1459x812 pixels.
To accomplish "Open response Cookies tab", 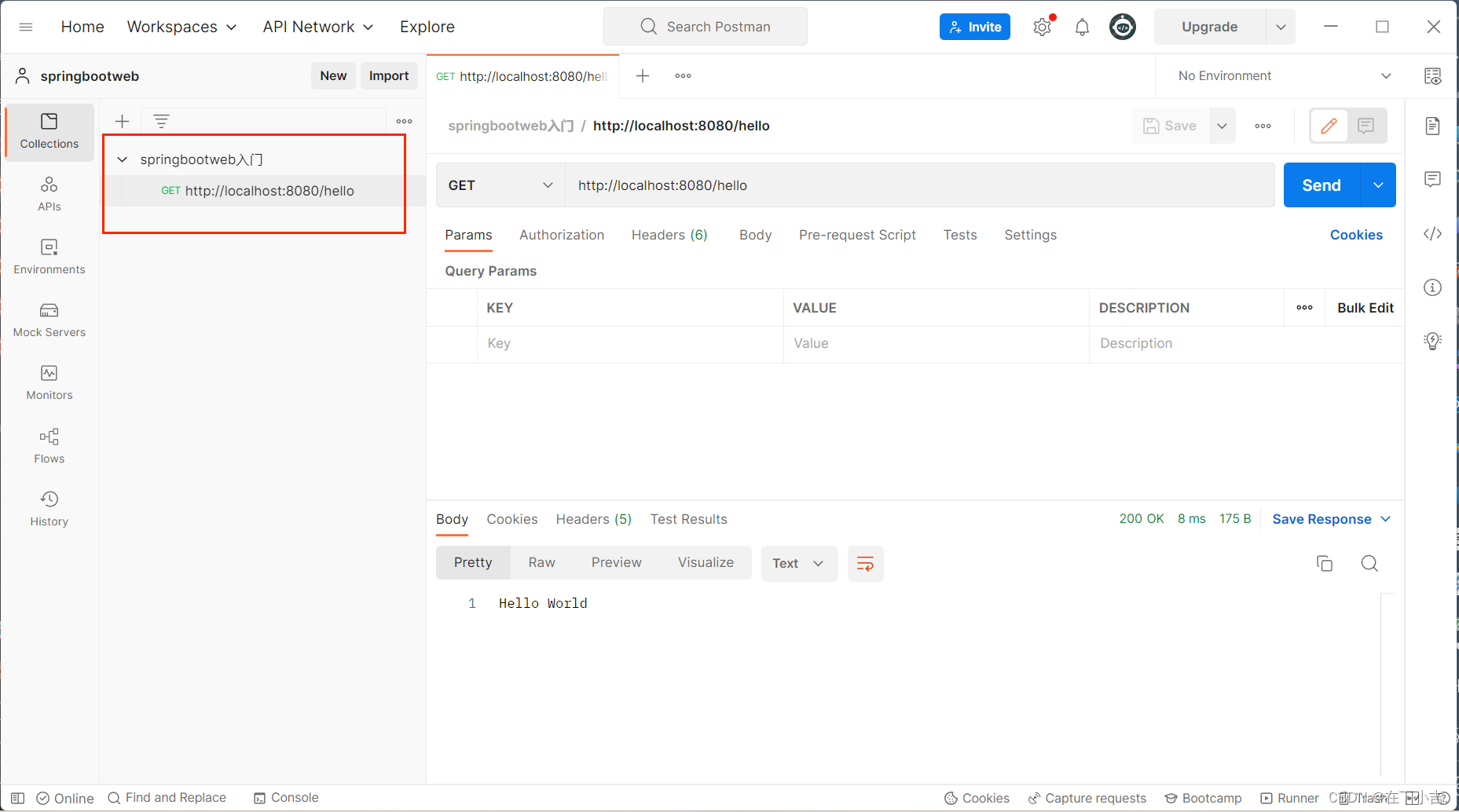I will [512, 519].
